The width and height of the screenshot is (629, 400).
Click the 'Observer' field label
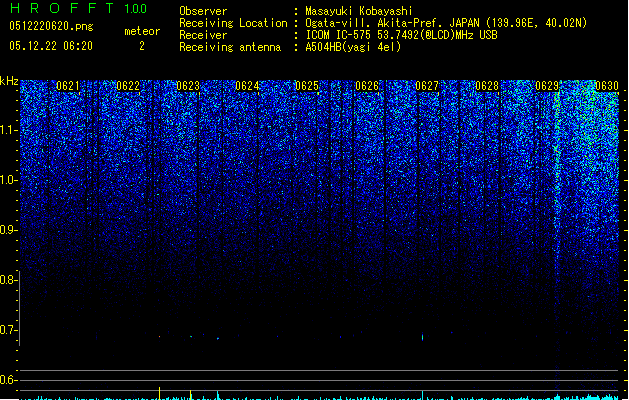pos(203,11)
